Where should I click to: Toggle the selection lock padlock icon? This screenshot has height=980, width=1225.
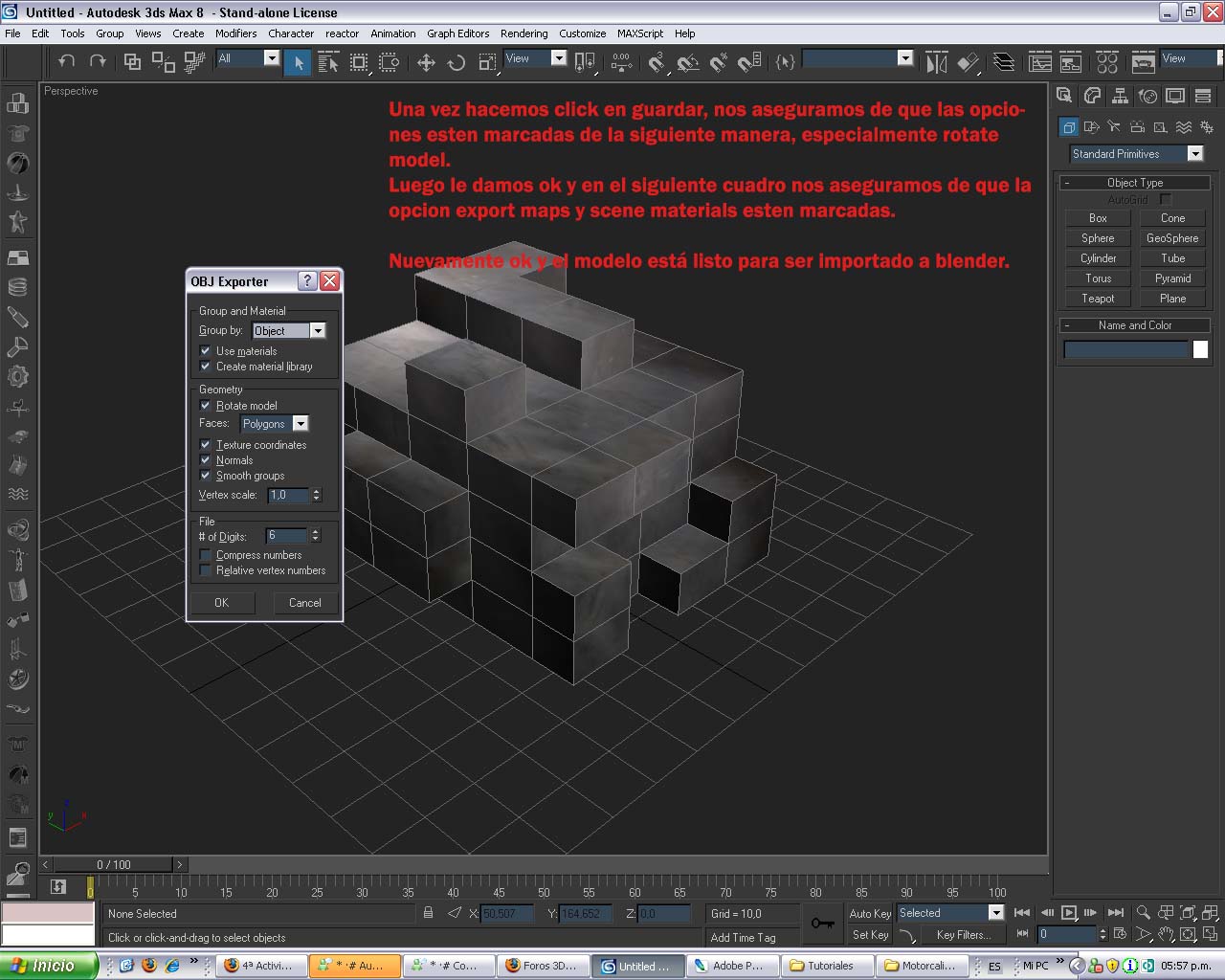tap(429, 913)
